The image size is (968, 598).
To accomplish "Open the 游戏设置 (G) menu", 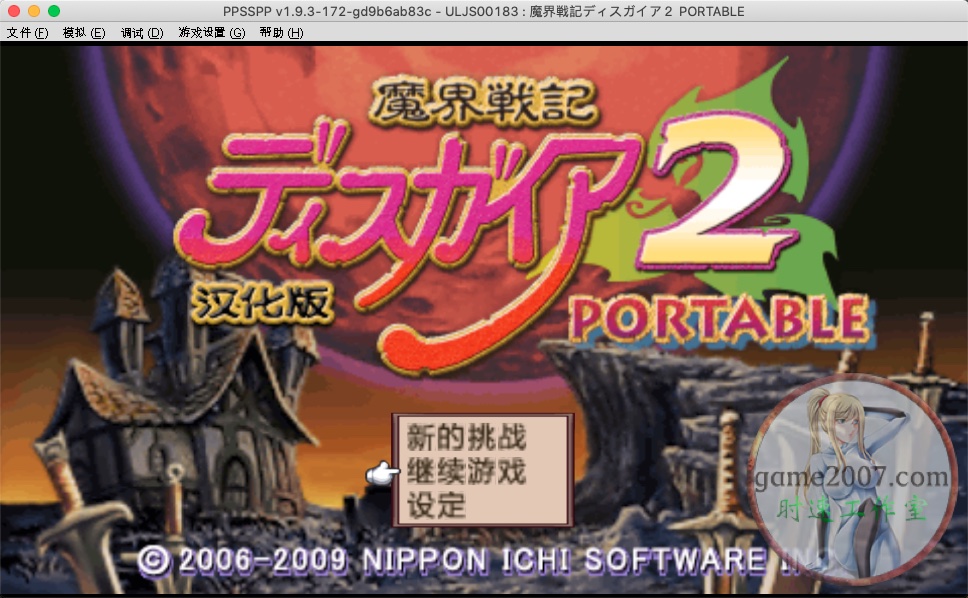I will [212, 33].
